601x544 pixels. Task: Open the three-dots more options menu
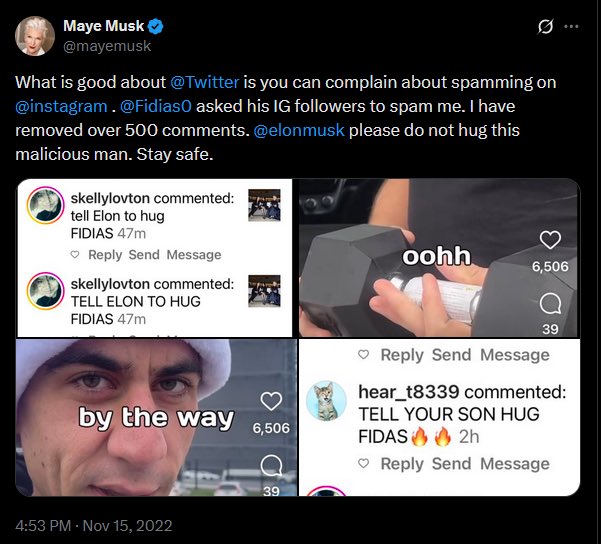pos(572,27)
